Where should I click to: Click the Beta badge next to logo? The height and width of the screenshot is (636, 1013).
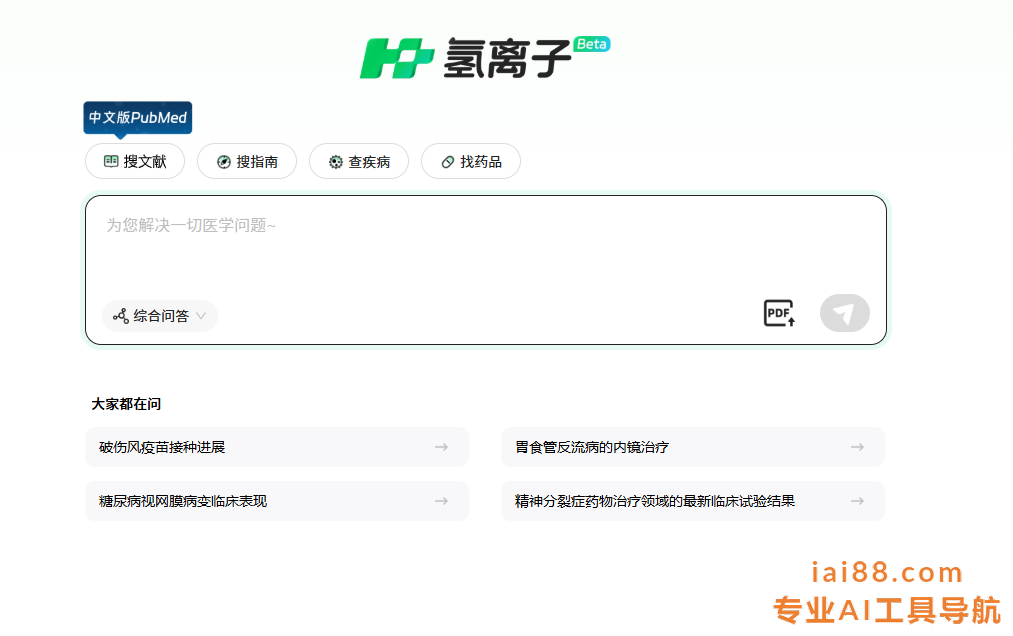tap(592, 44)
